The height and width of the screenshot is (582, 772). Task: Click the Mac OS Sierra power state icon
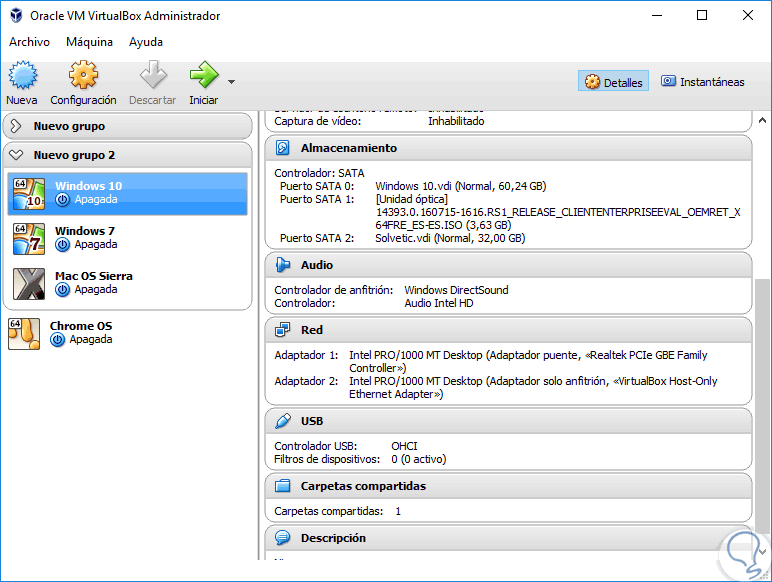tap(63, 290)
